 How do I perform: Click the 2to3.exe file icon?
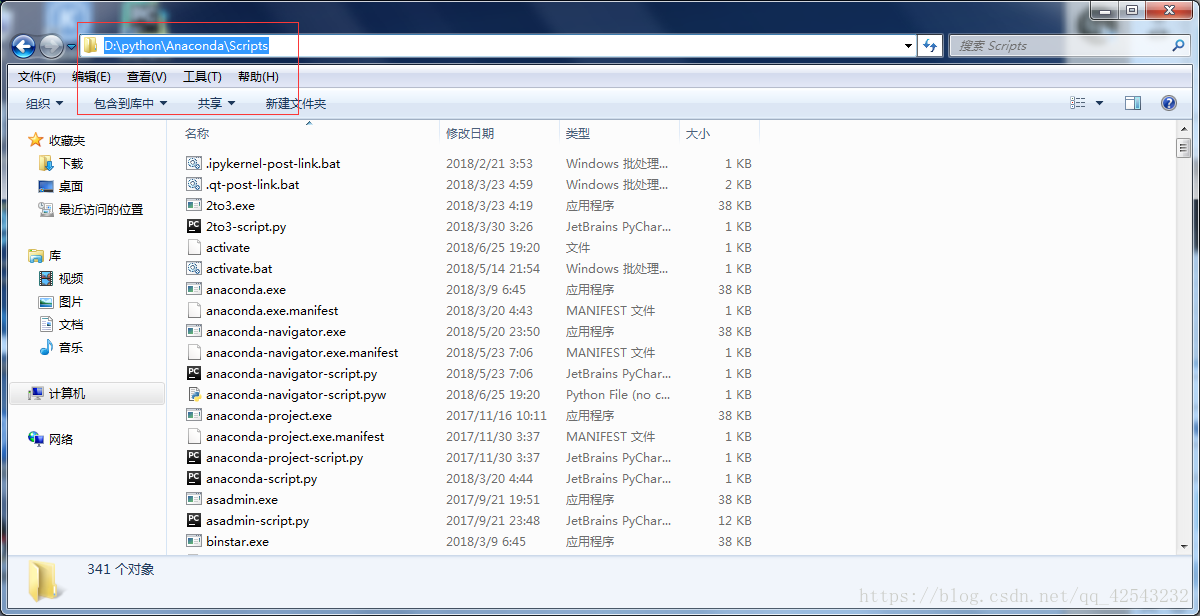[194, 205]
